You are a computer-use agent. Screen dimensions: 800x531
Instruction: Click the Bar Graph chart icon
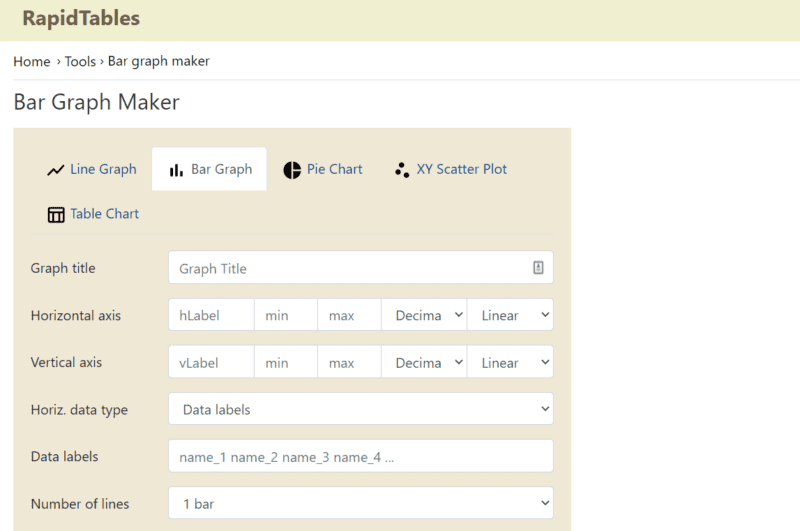pyautogui.click(x=176, y=170)
